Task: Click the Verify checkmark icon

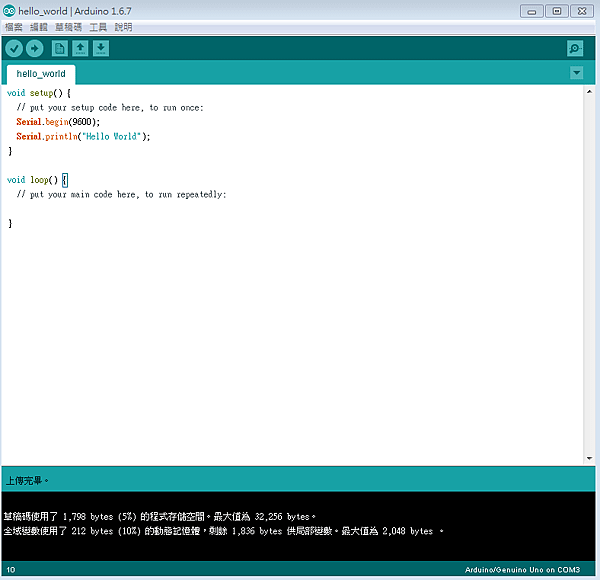Action: 14,49
